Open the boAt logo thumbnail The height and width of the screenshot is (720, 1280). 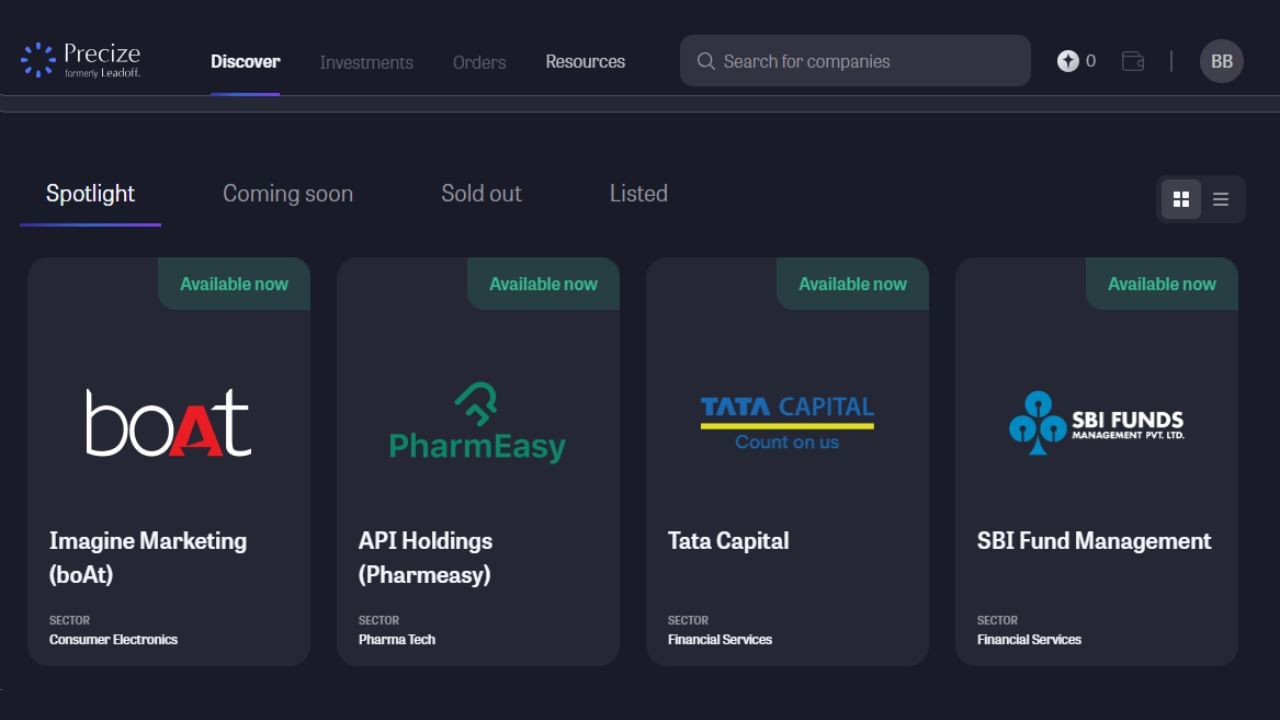point(168,423)
